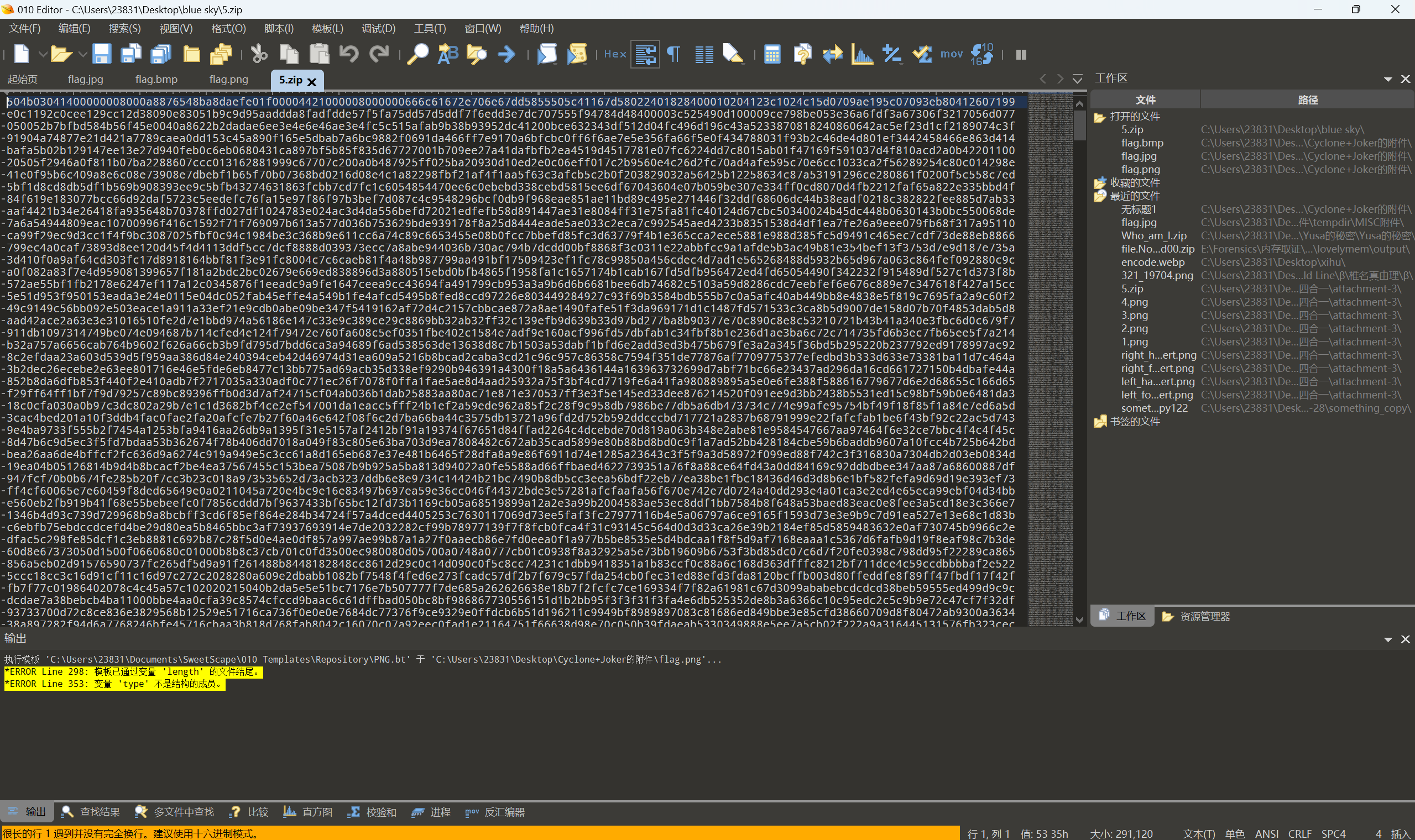Open the 工具(T) menu
Image resolution: width=1415 pixels, height=840 pixels.
[430, 28]
